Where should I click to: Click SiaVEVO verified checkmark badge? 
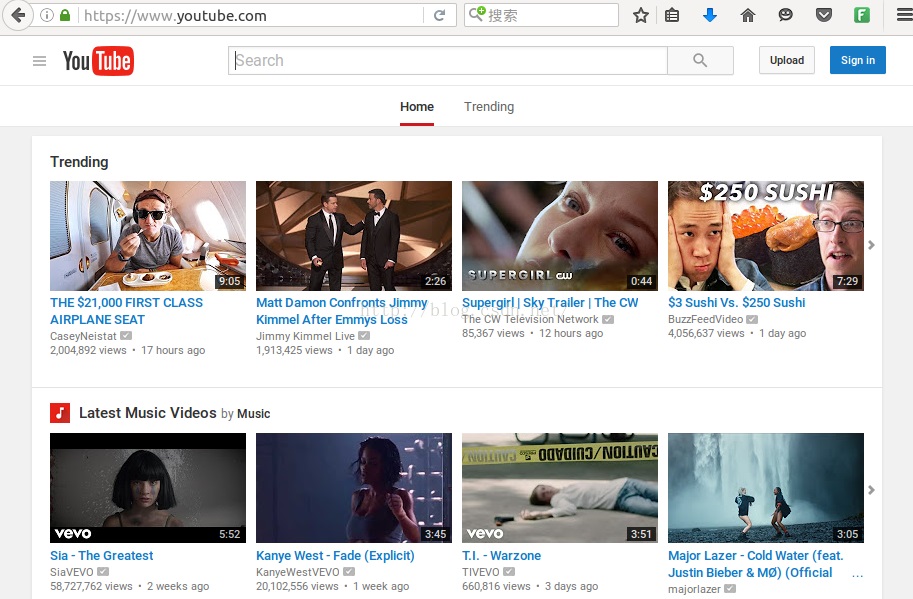click(x=102, y=572)
